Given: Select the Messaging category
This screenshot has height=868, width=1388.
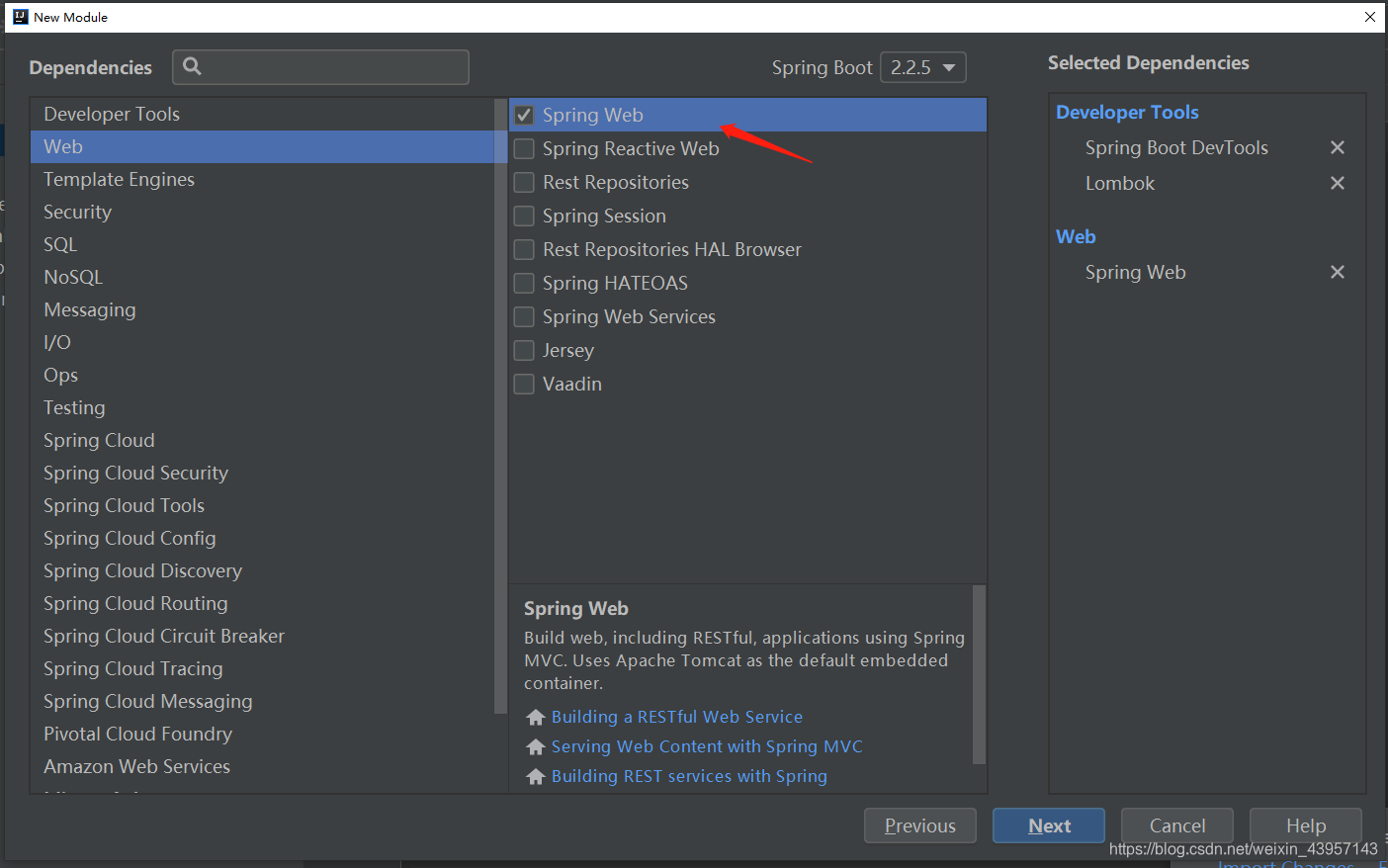Looking at the screenshot, I should [x=262, y=309].
